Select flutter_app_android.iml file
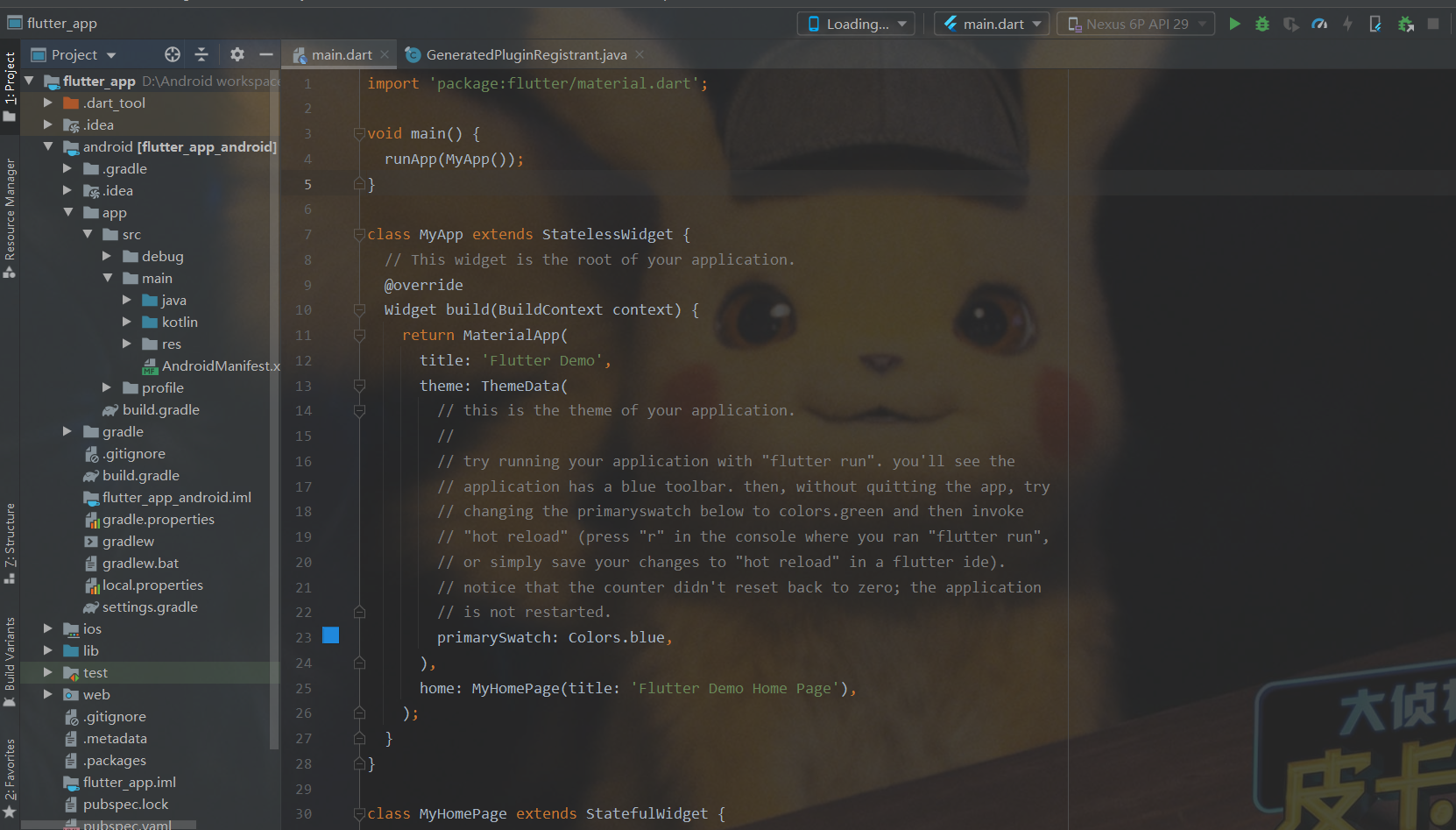Viewport: 1456px width, 830px height. pos(167,497)
